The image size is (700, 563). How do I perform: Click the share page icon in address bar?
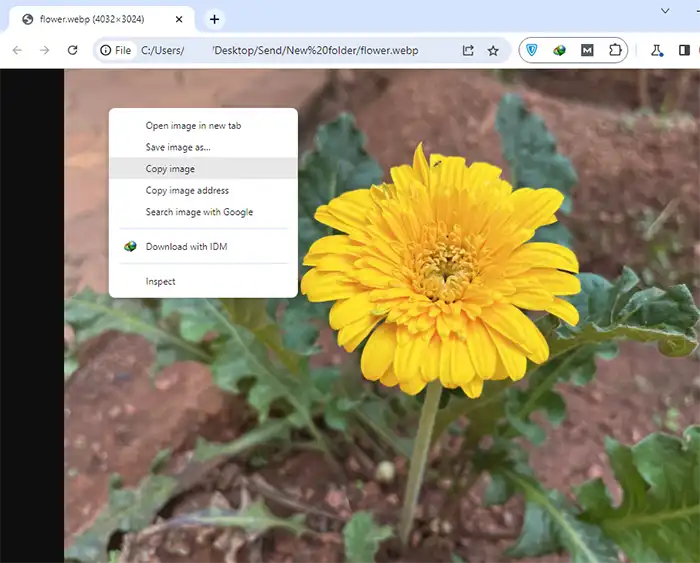coord(467,50)
